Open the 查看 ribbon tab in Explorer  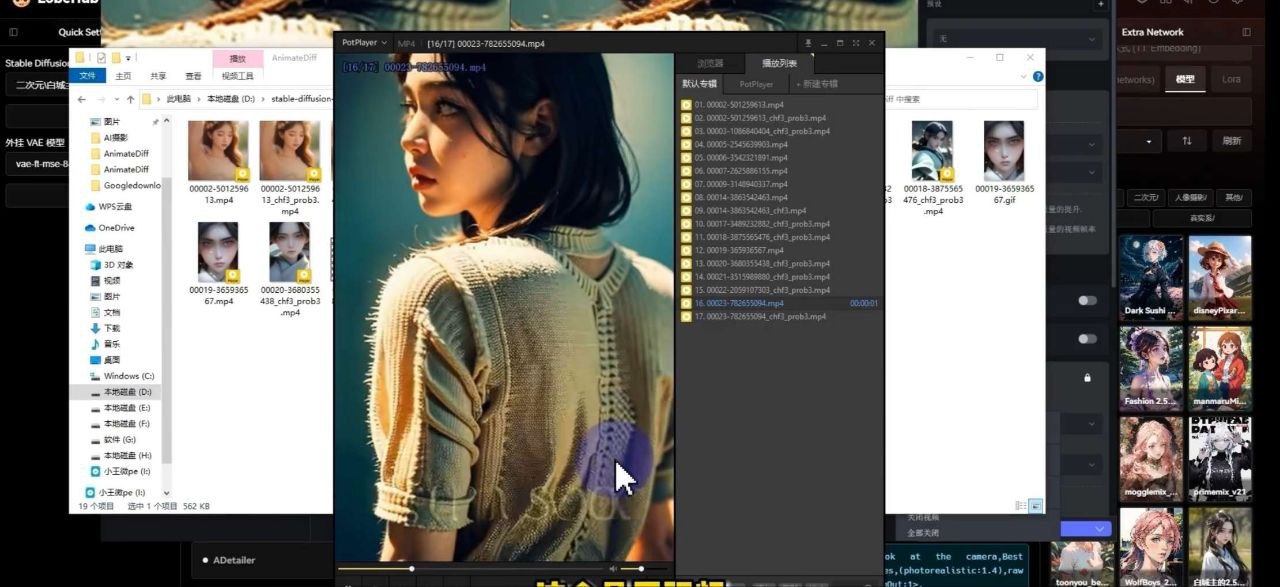(193, 76)
